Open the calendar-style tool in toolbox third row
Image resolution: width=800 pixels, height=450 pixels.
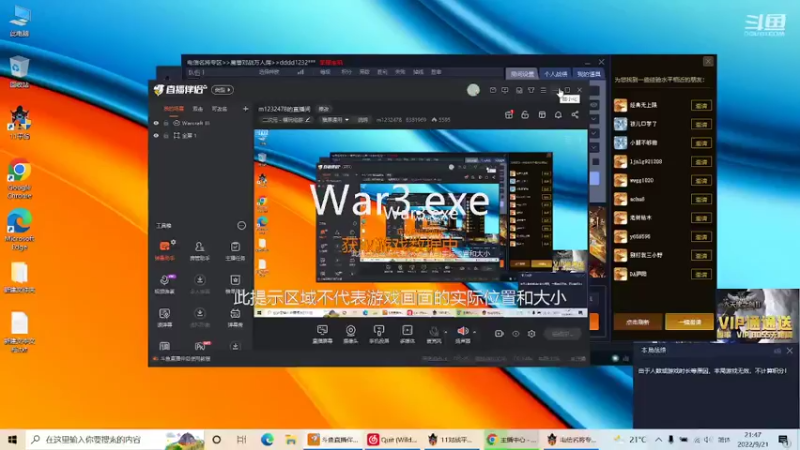[235, 317]
